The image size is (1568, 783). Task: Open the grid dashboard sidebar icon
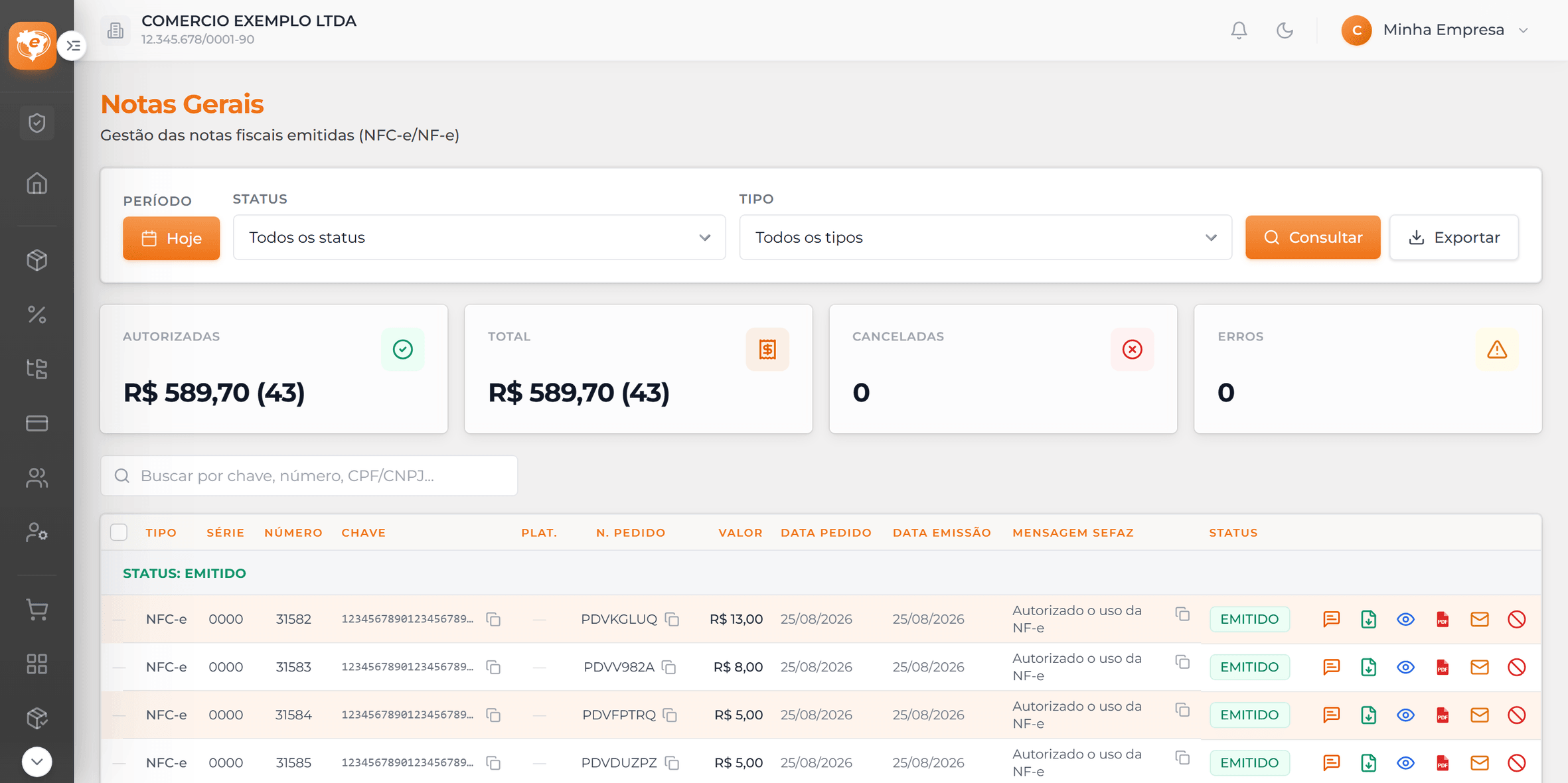[37, 664]
